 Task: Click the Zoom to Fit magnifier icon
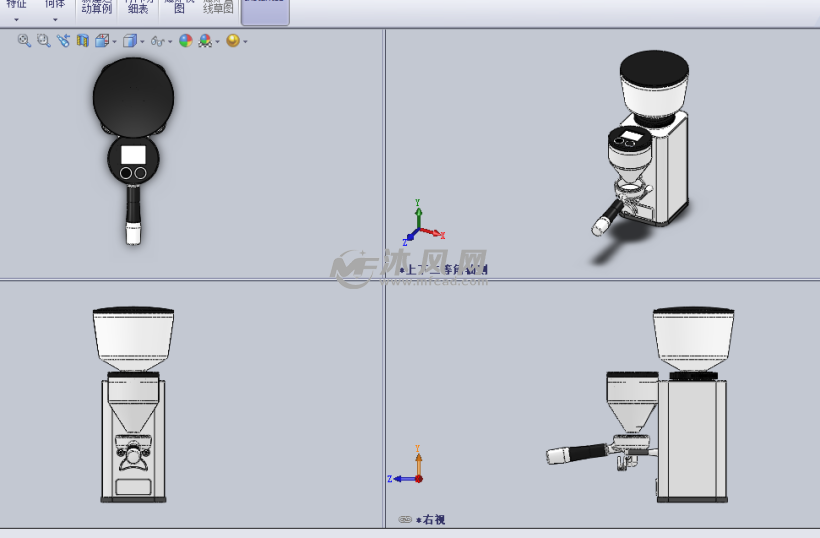click(x=24, y=41)
